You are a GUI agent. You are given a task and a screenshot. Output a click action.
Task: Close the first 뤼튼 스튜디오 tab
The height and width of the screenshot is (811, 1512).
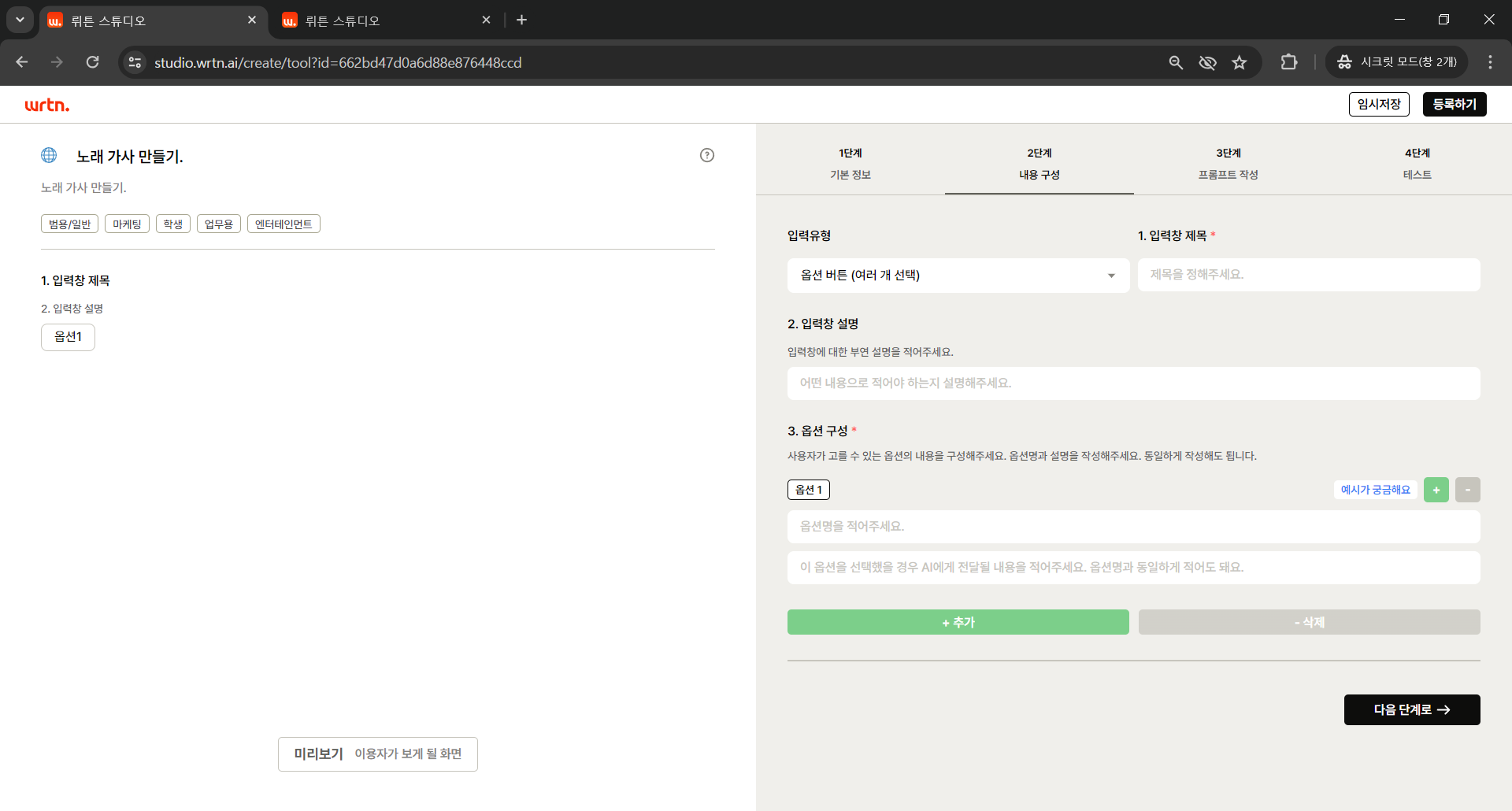click(252, 20)
